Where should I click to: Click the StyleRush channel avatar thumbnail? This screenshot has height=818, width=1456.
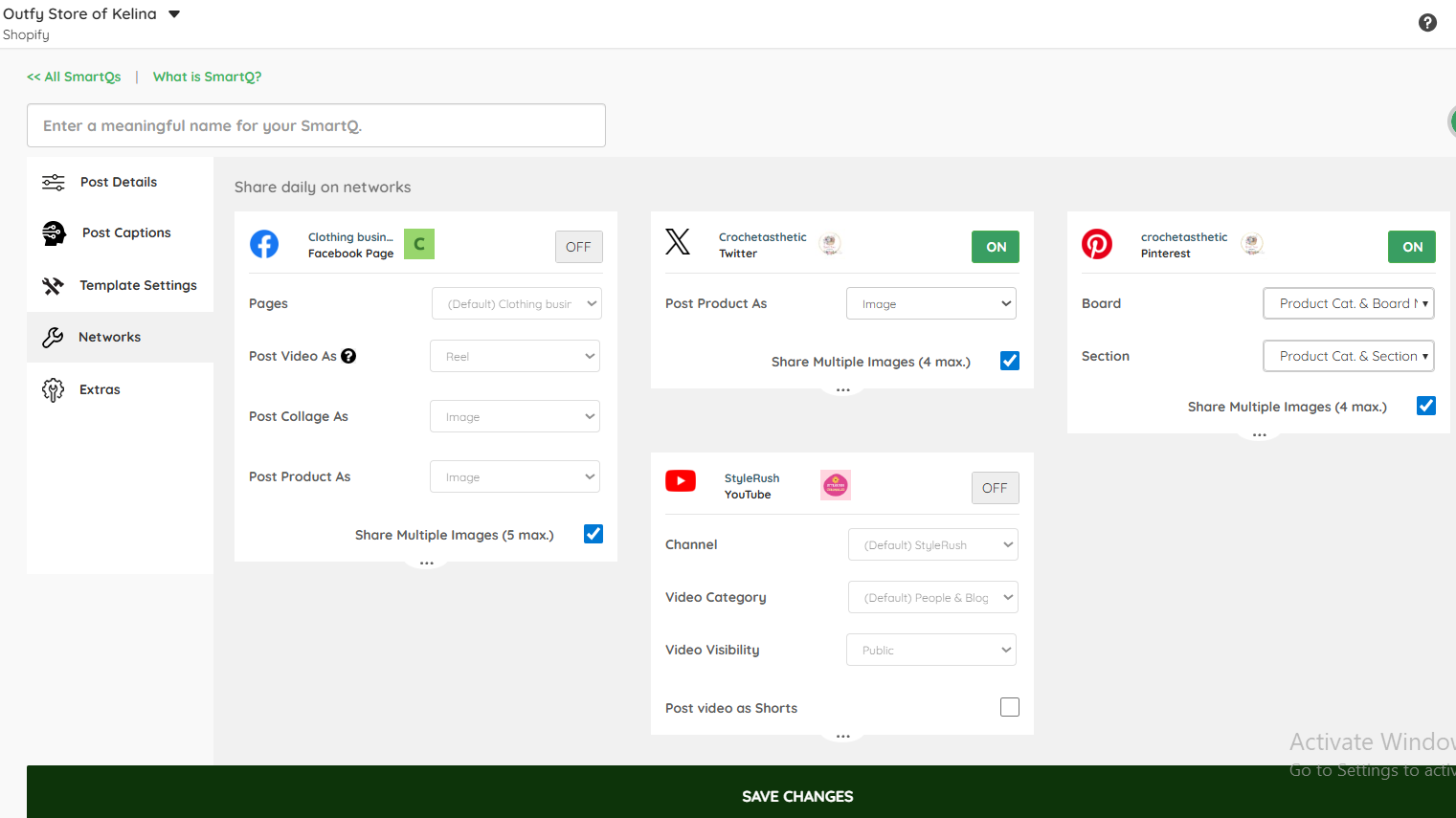[836, 485]
